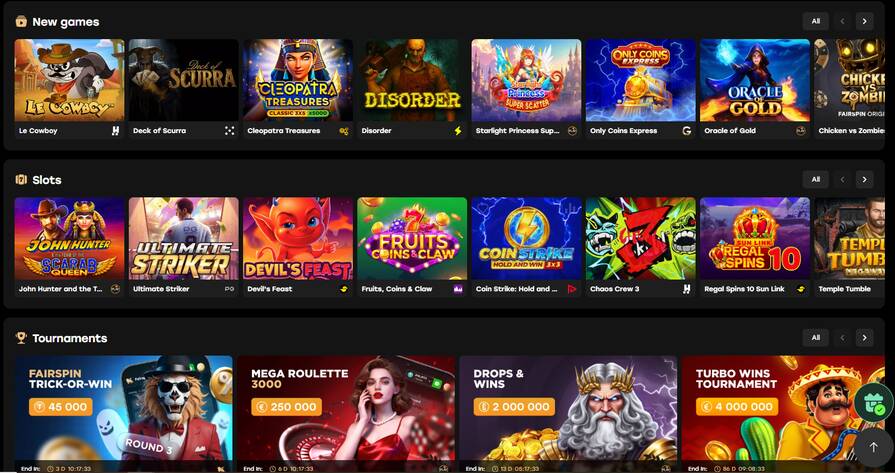Click the provider icon beside Fruits, Coins & Claw

point(458,289)
